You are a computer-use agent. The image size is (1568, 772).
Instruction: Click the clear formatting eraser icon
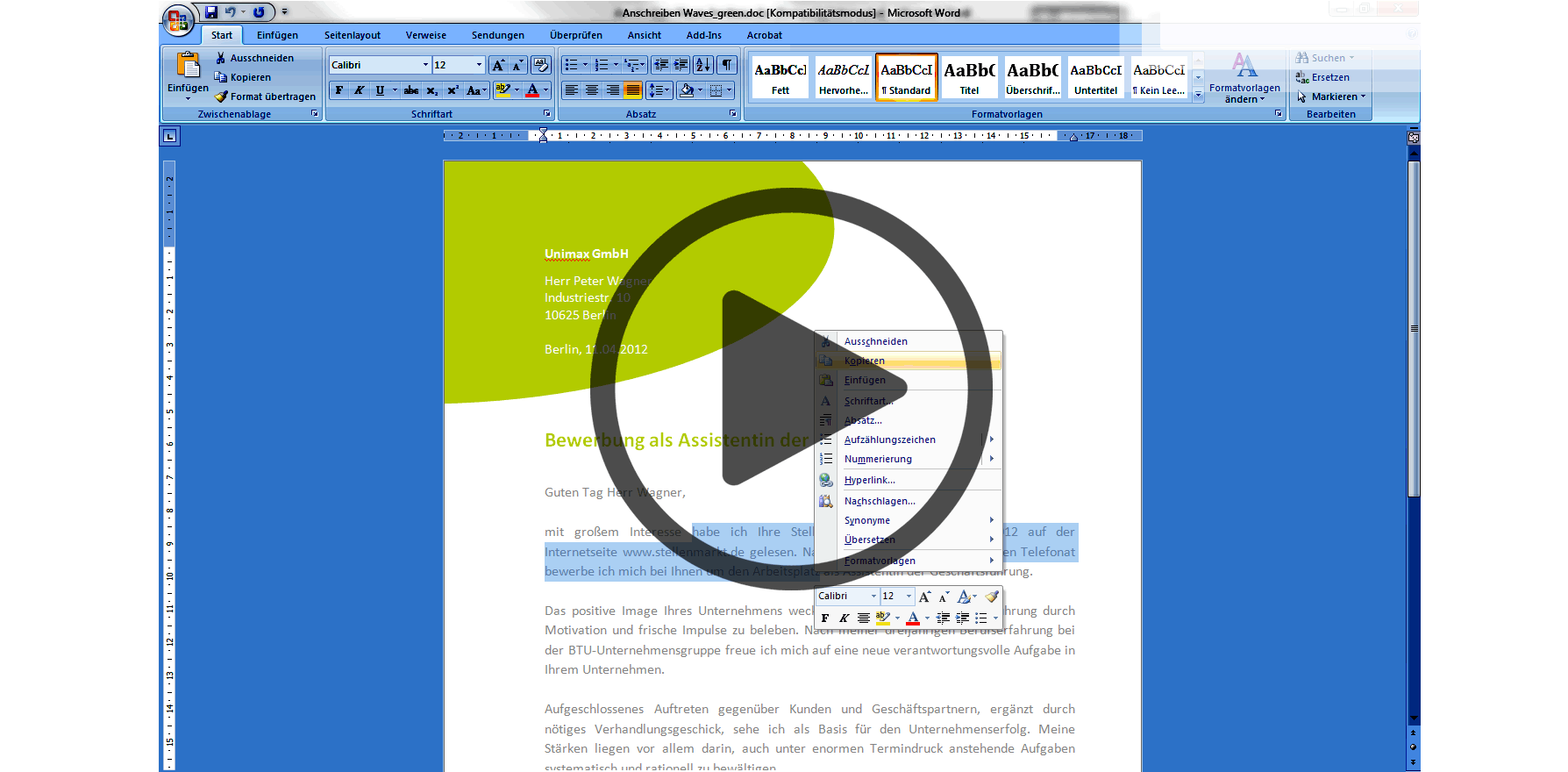point(540,65)
